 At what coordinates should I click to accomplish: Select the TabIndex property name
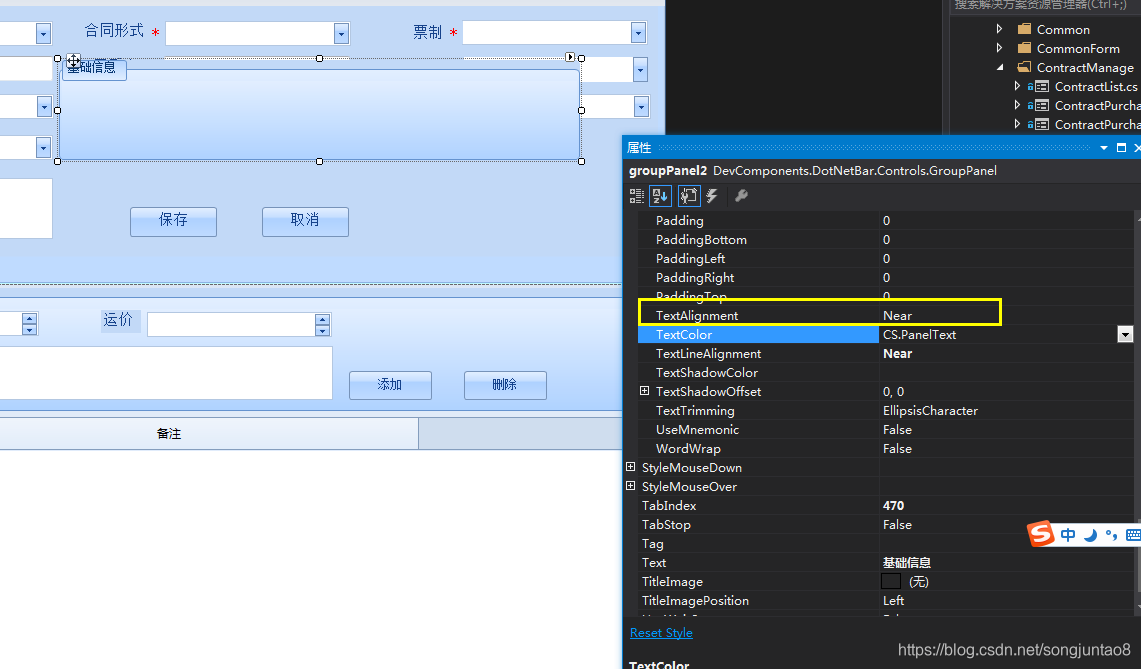pyautogui.click(x=669, y=504)
